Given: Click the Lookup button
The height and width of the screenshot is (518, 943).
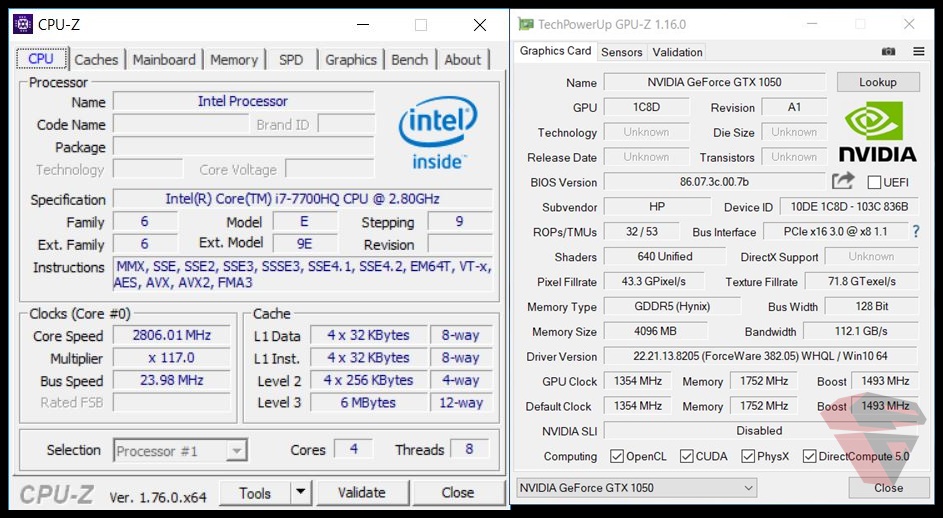Looking at the screenshot, I should pyautogui.click(x=878, y=82).
